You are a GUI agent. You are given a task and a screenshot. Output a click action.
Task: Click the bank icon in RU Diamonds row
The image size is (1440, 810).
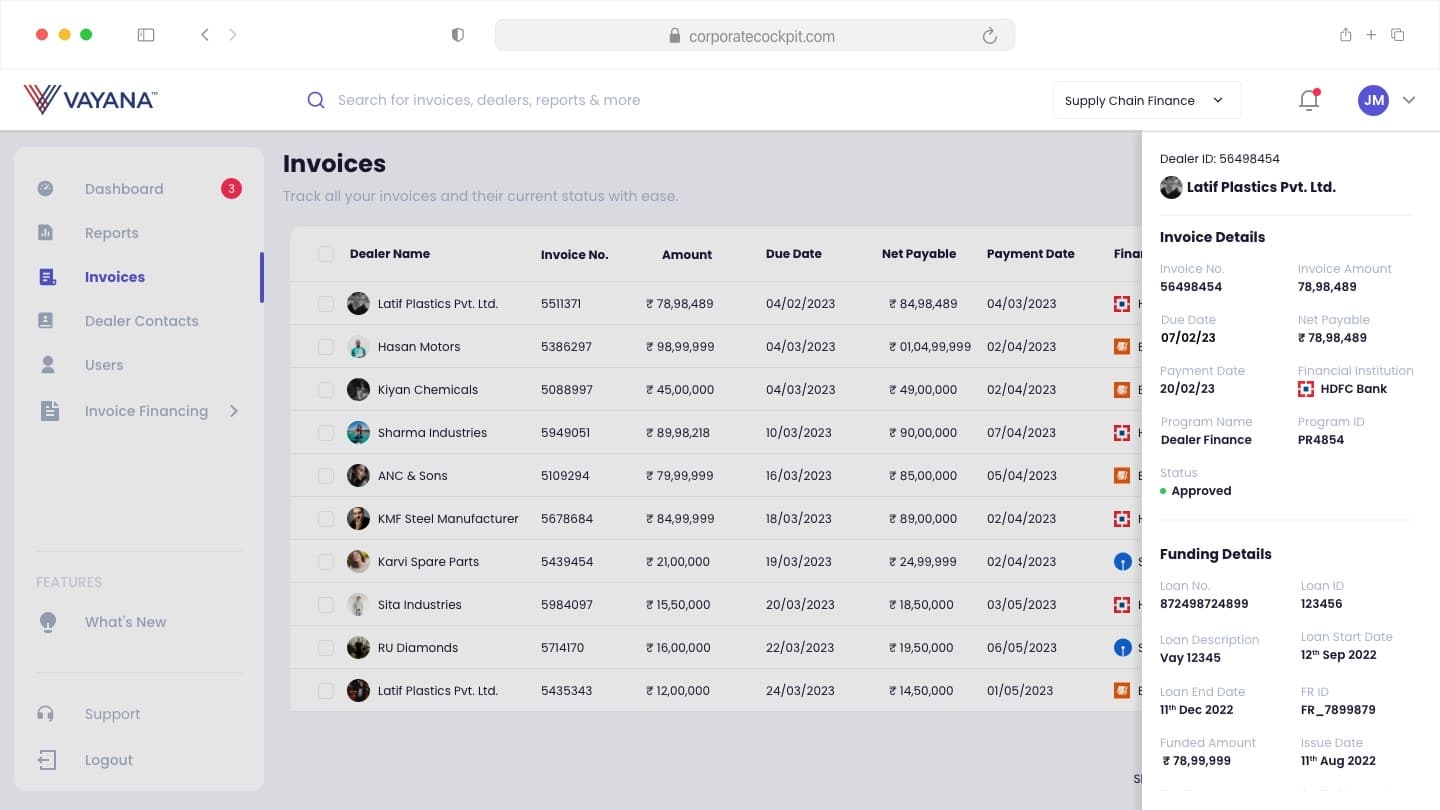point(1122,648)
